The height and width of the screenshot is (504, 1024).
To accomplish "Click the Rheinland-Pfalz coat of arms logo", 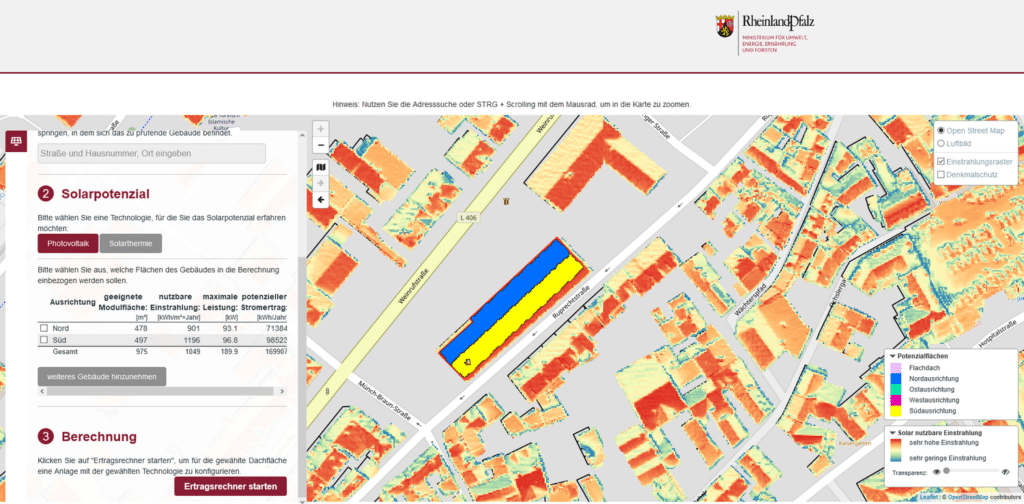I will [x=725, y=26].
